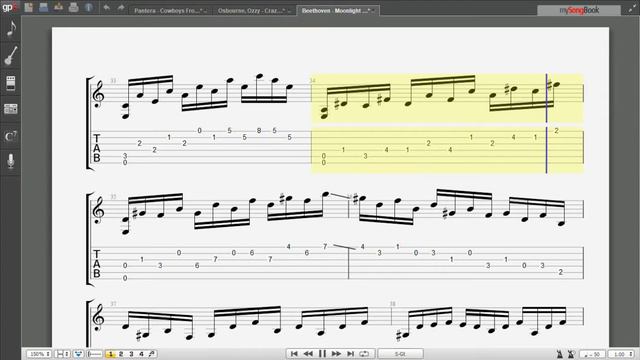Fast forward to next bar
Viewport: 640px width, 360px height.
pyautogui.click(x=336, y=353)
